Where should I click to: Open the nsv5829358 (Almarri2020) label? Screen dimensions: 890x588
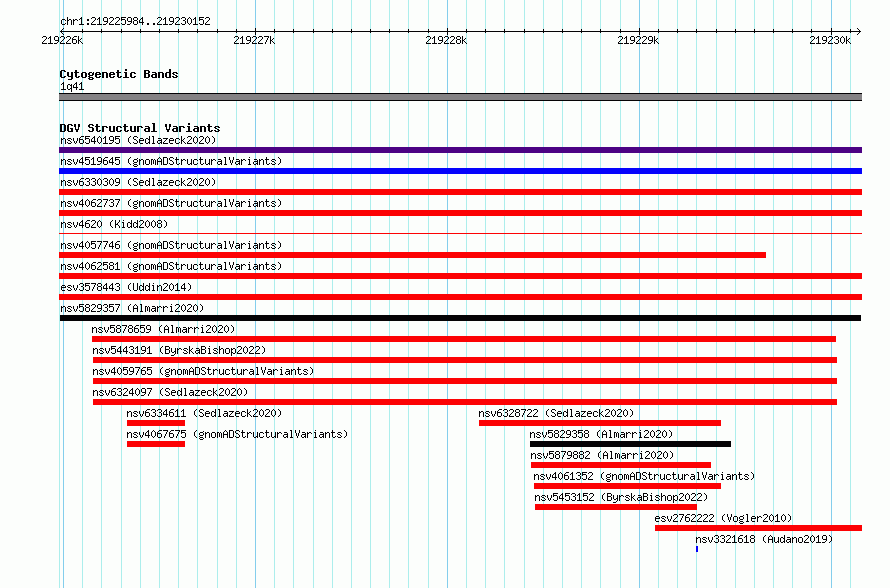coord(601,434)
